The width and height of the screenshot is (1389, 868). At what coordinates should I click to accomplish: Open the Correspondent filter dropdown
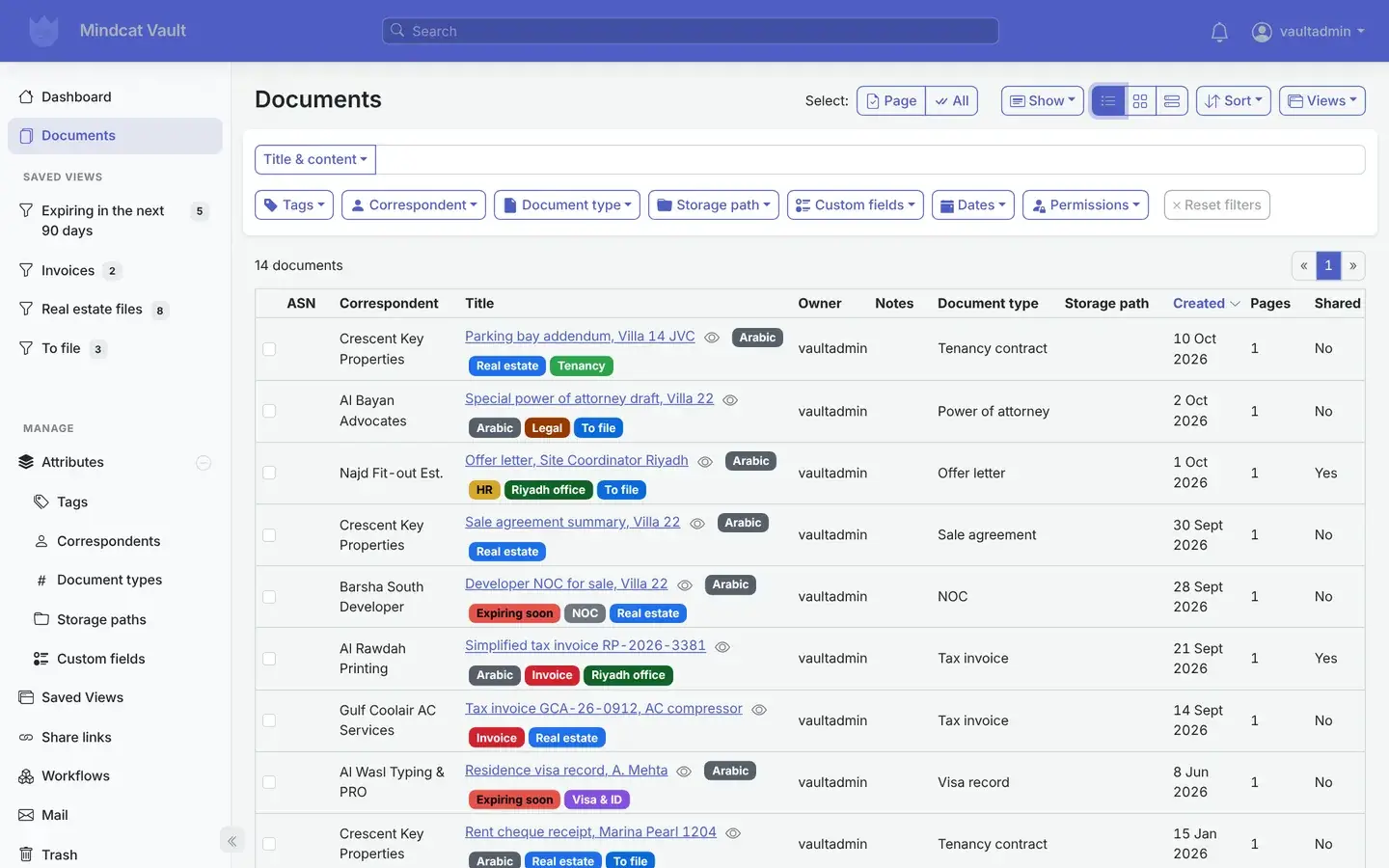414,204
